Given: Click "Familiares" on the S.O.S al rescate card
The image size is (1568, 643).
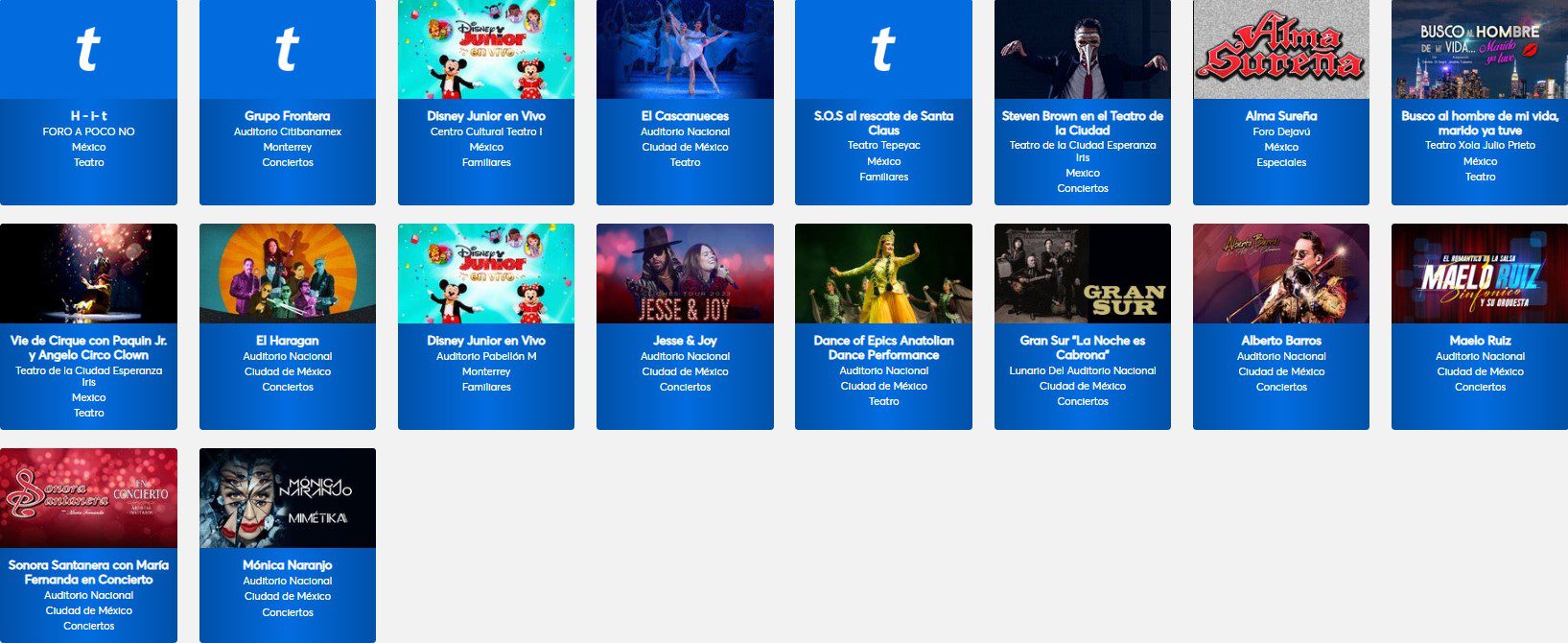Looking at the screenshot, I should click(883, 177).
